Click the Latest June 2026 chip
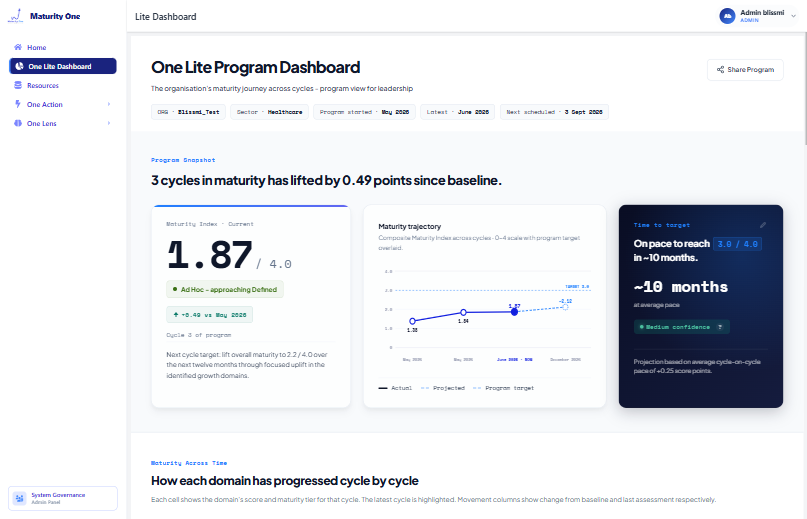The width and height of the screenshot is (807, 519). (458, 112)
